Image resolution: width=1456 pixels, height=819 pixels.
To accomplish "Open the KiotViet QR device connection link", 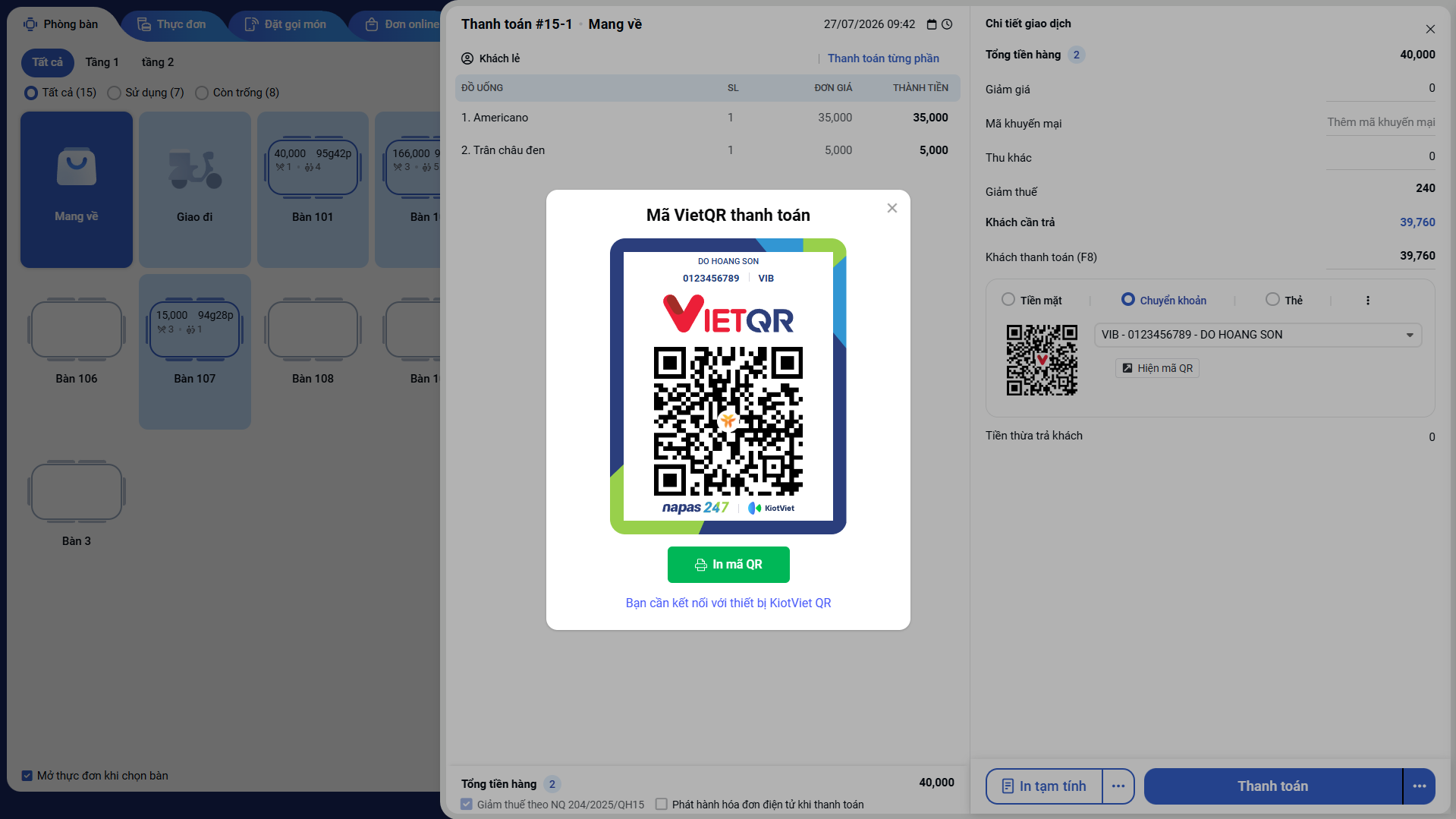I will 728,603.
